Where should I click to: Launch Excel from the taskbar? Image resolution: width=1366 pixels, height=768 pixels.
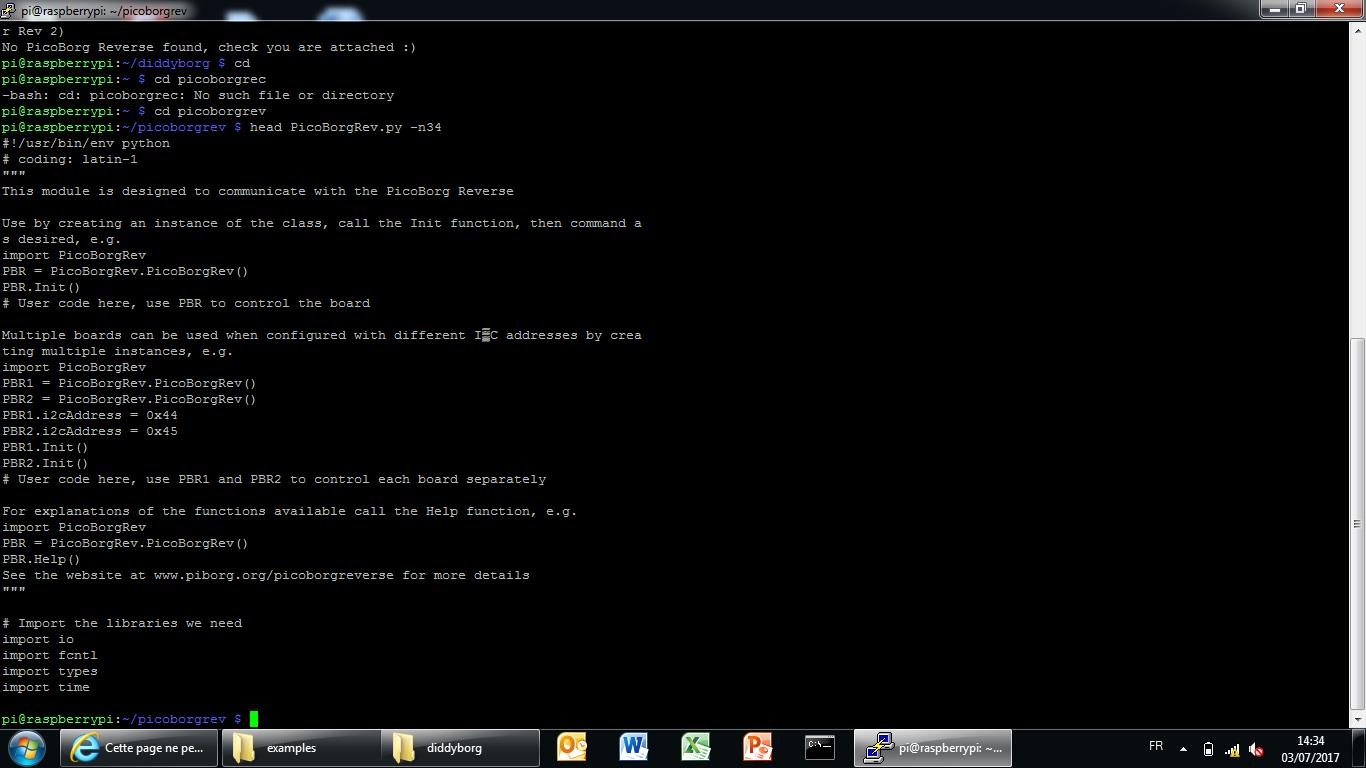695,747
